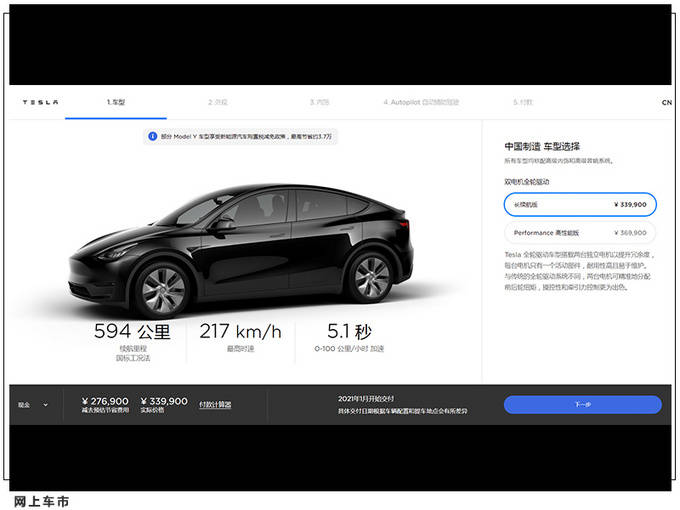The height and width of the screenshot is (510, 680).
Task: Go to the 2.外观 step tab
Action: pyautogui.click(x=218, y=102)
